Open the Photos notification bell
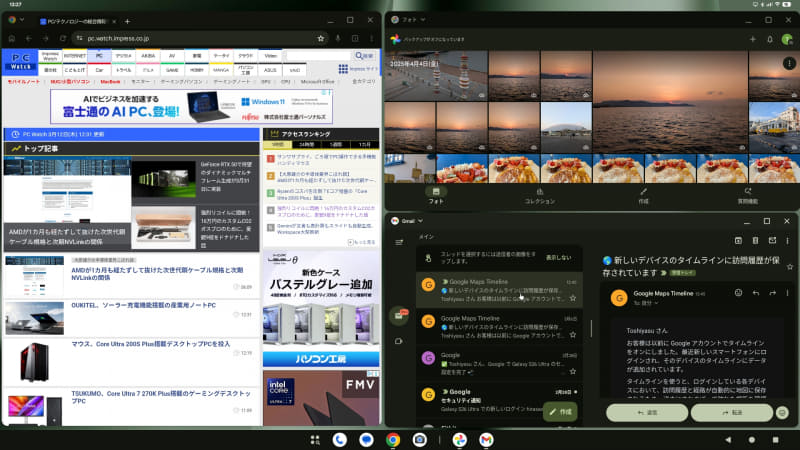This screenshot has width=800, height=450. (x=770, y=39)
